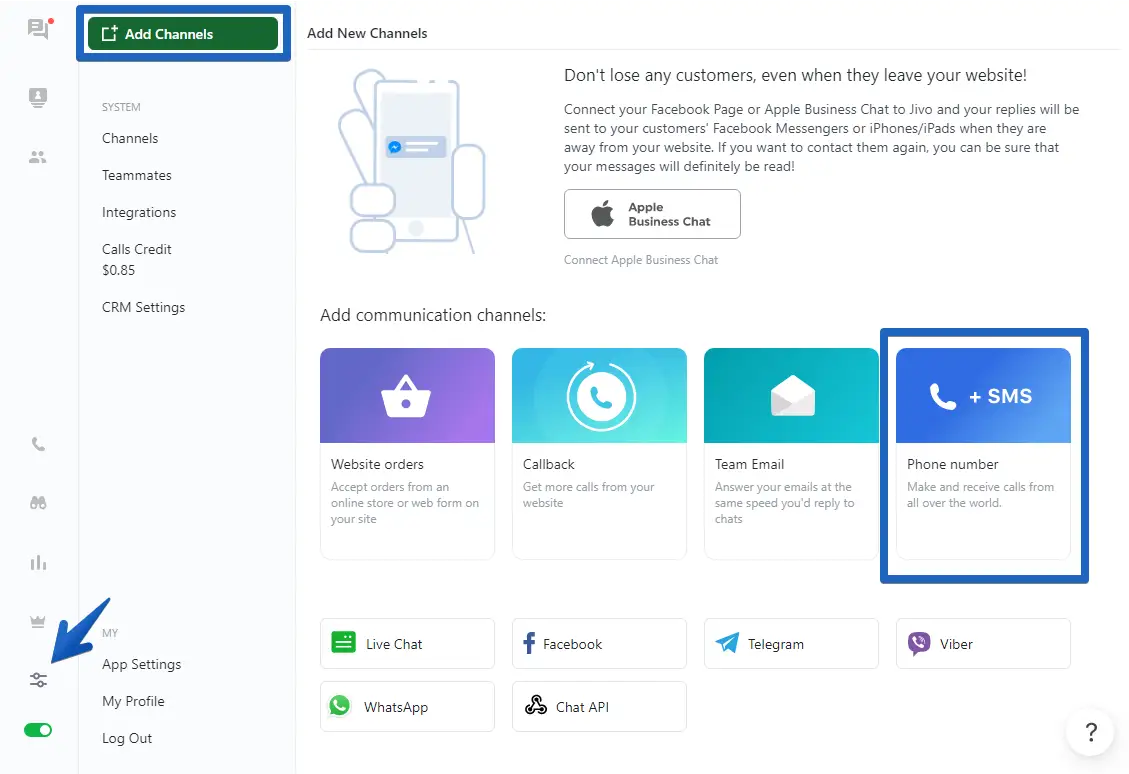The width and height of the screenshot is (1129, 774).
Task: Open the Calls phone icon
Action: tap(37, 443)
